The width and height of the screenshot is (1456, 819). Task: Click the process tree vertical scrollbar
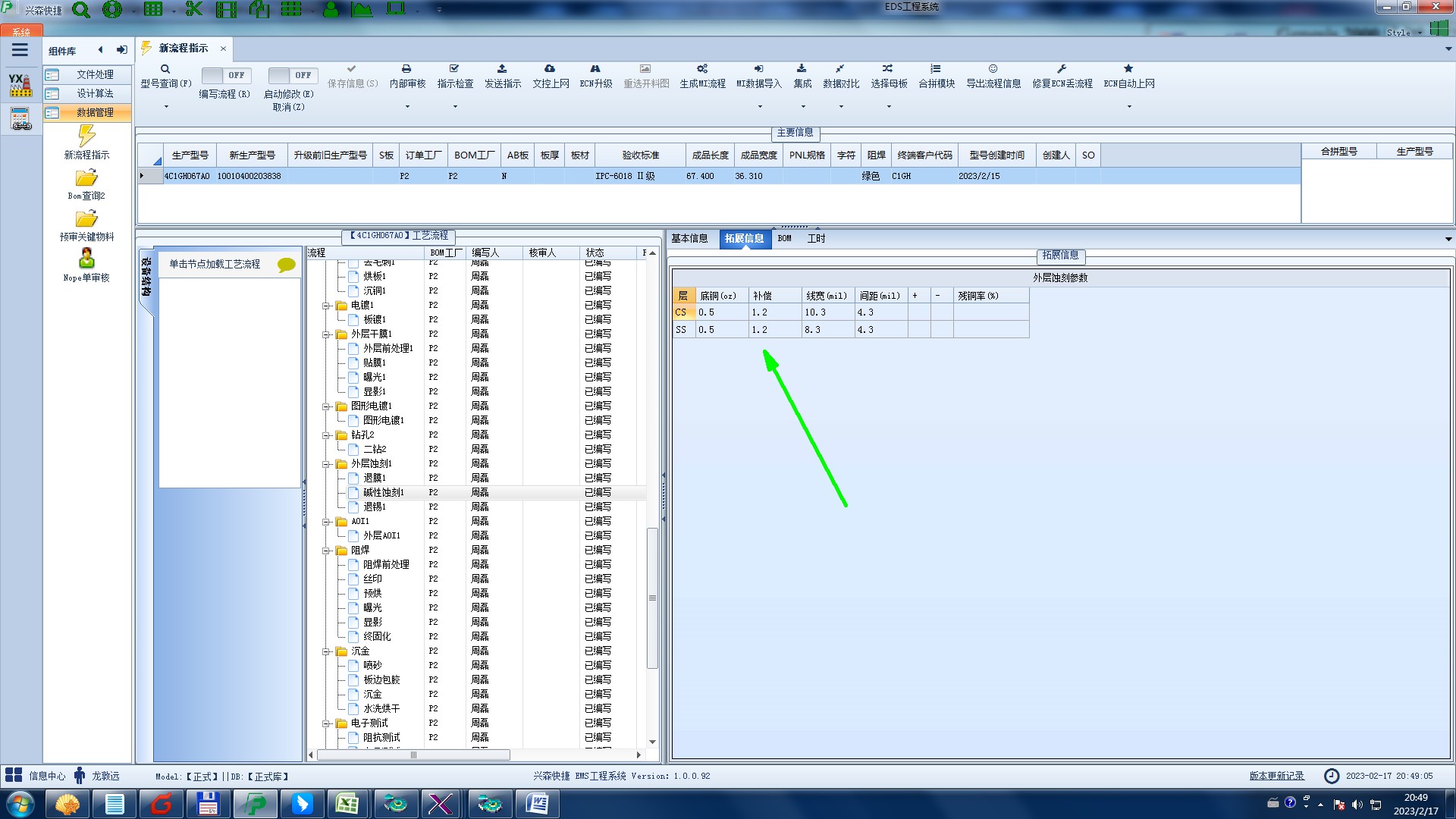[x=652, y=598]
